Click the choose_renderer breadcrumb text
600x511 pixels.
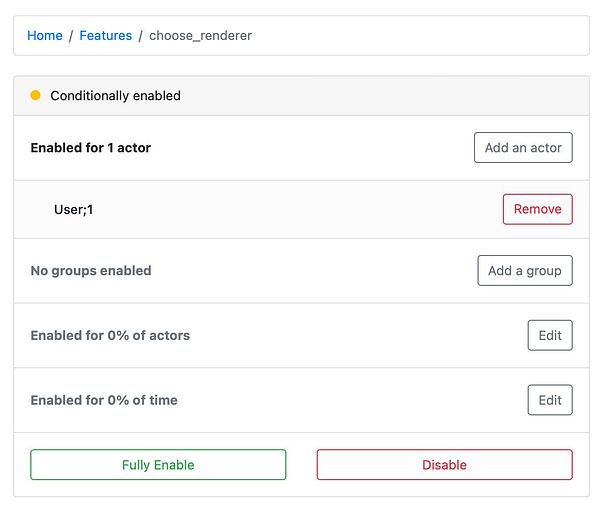200,36
